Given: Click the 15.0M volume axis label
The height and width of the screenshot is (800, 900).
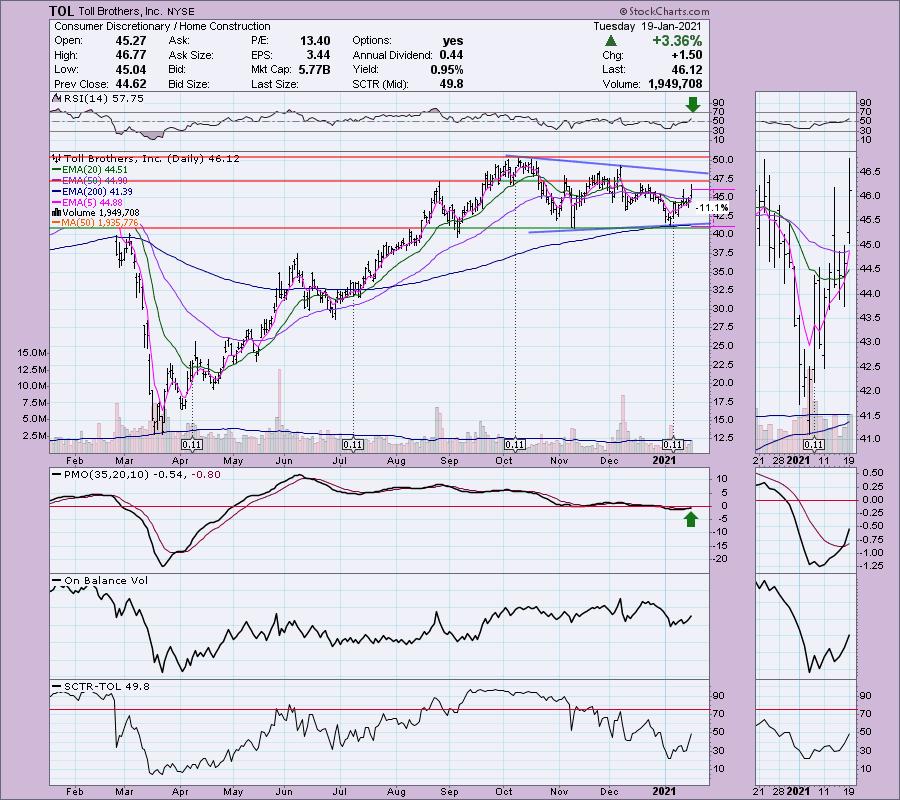Looking at the screenshot, I should (32, 352).
